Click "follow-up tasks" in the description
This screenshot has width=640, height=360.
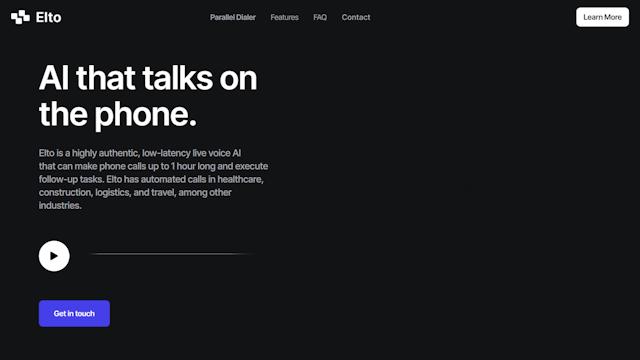point(71,179)
